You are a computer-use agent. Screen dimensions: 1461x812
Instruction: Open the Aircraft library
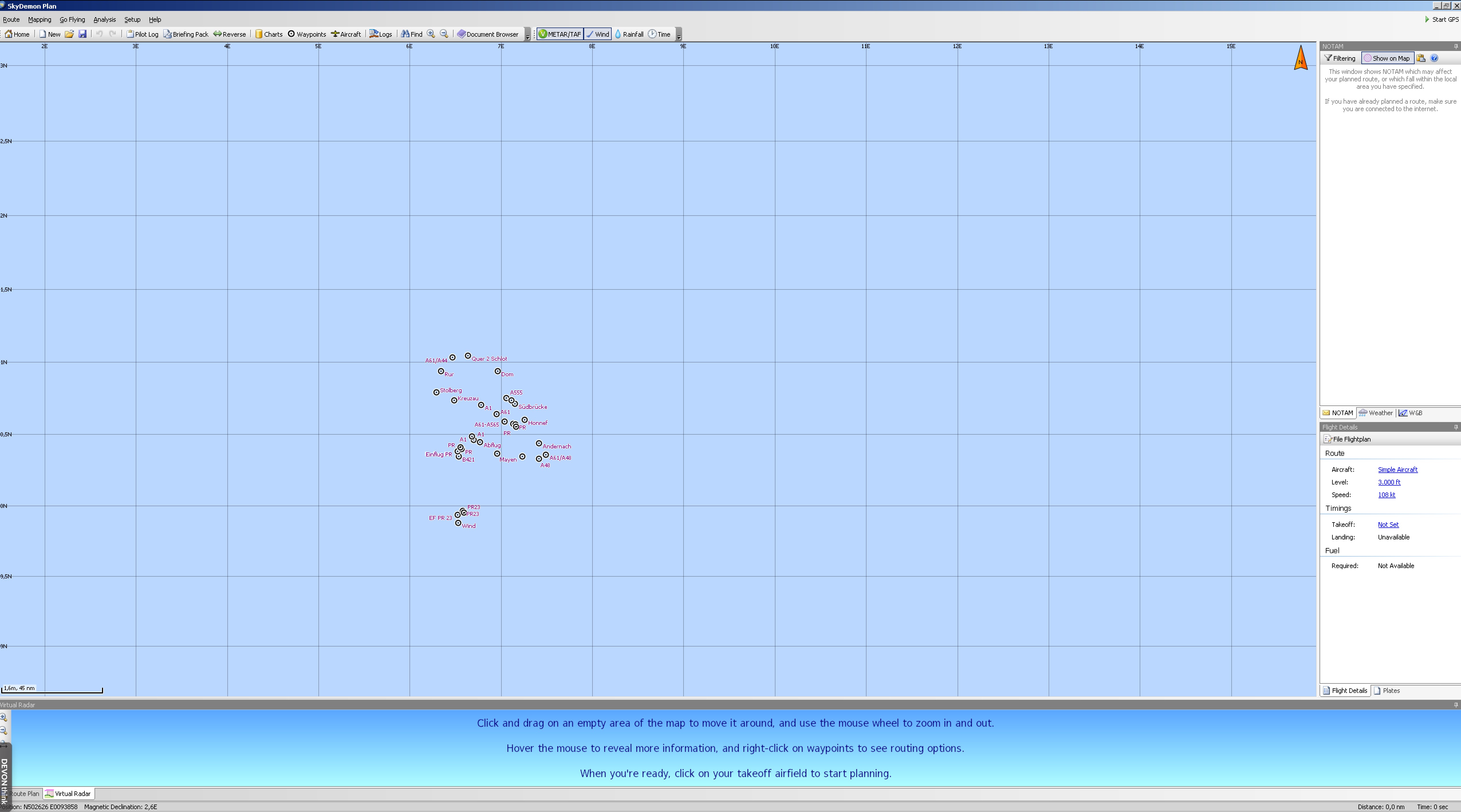pos(346,34)
